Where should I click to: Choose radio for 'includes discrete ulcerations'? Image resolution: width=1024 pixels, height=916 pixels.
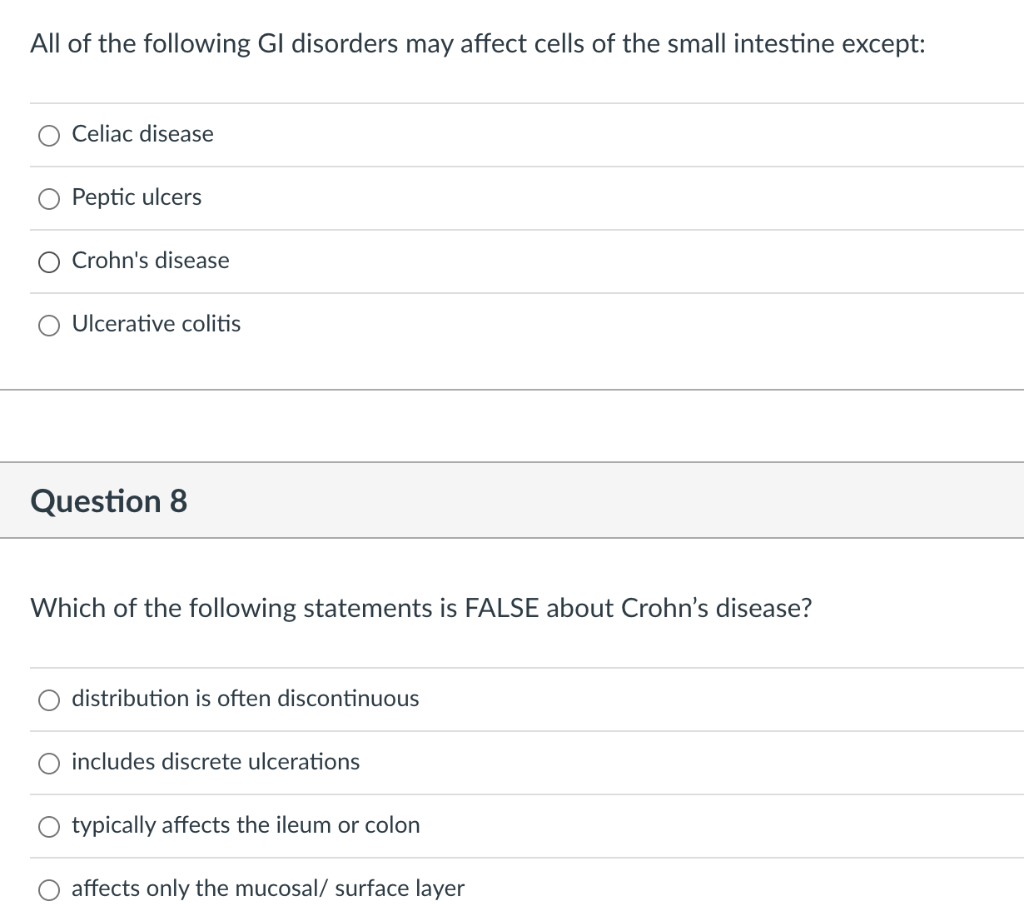(49, 763)
